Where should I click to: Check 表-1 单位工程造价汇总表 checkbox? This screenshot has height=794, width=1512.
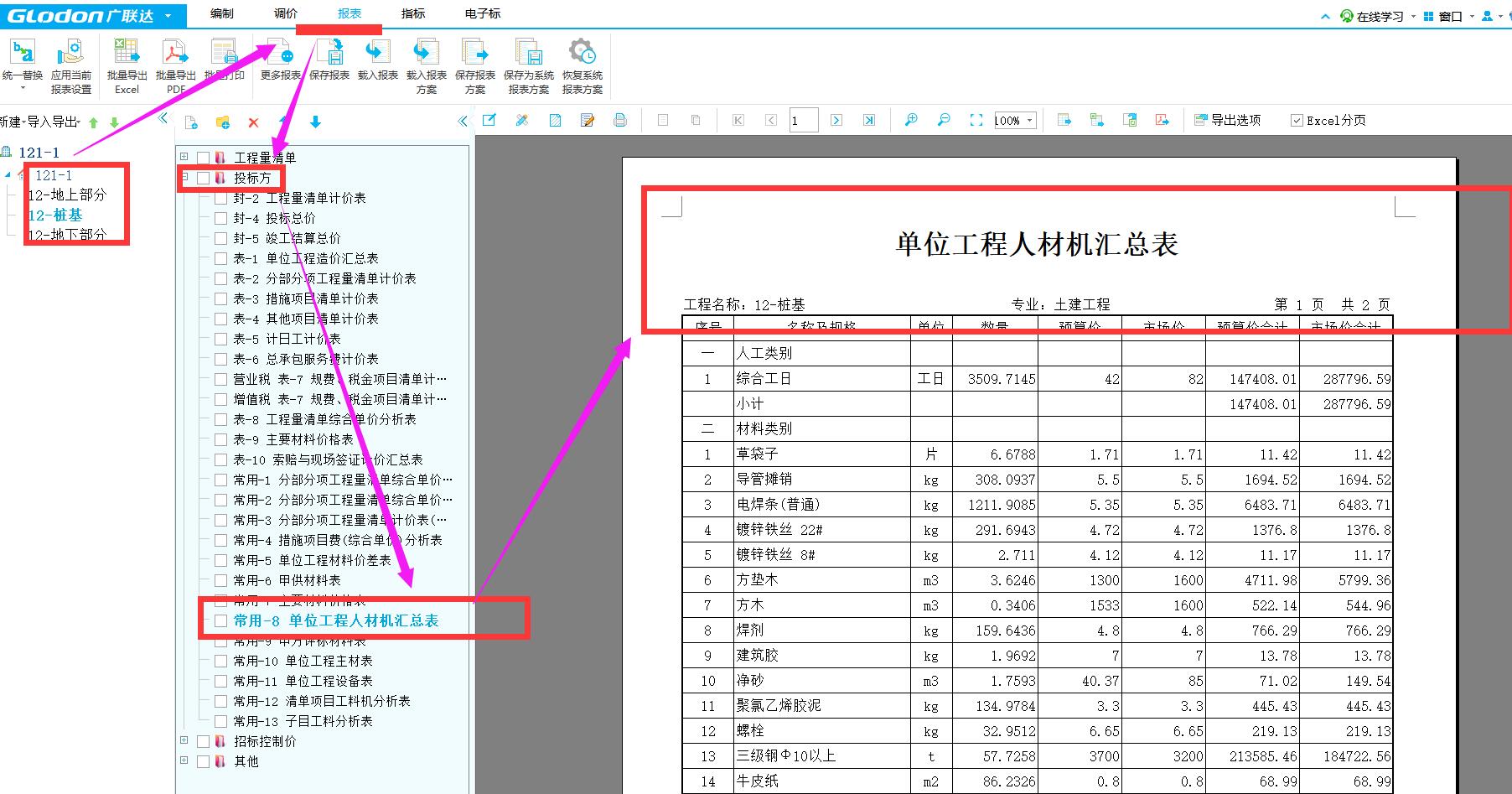[x=220, y=258]
